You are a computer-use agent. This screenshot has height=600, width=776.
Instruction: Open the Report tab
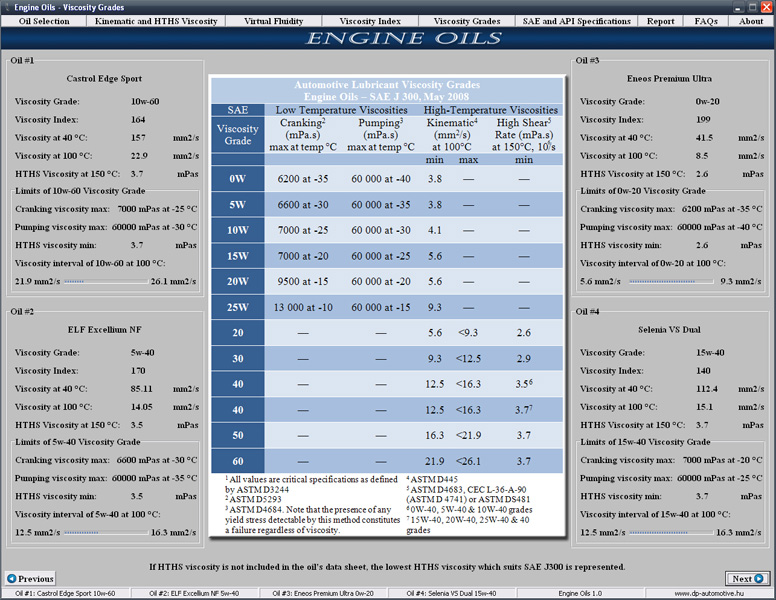(x=660, y=21)
